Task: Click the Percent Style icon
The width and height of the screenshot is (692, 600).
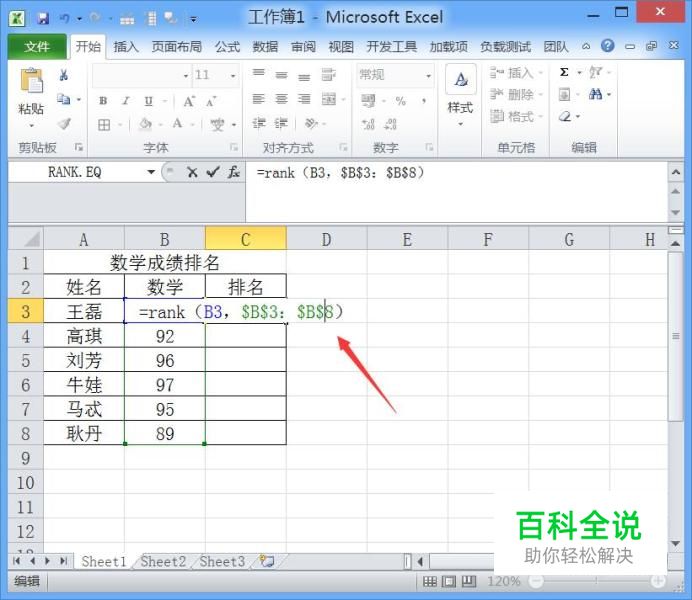Action: (x=400, y=101)
